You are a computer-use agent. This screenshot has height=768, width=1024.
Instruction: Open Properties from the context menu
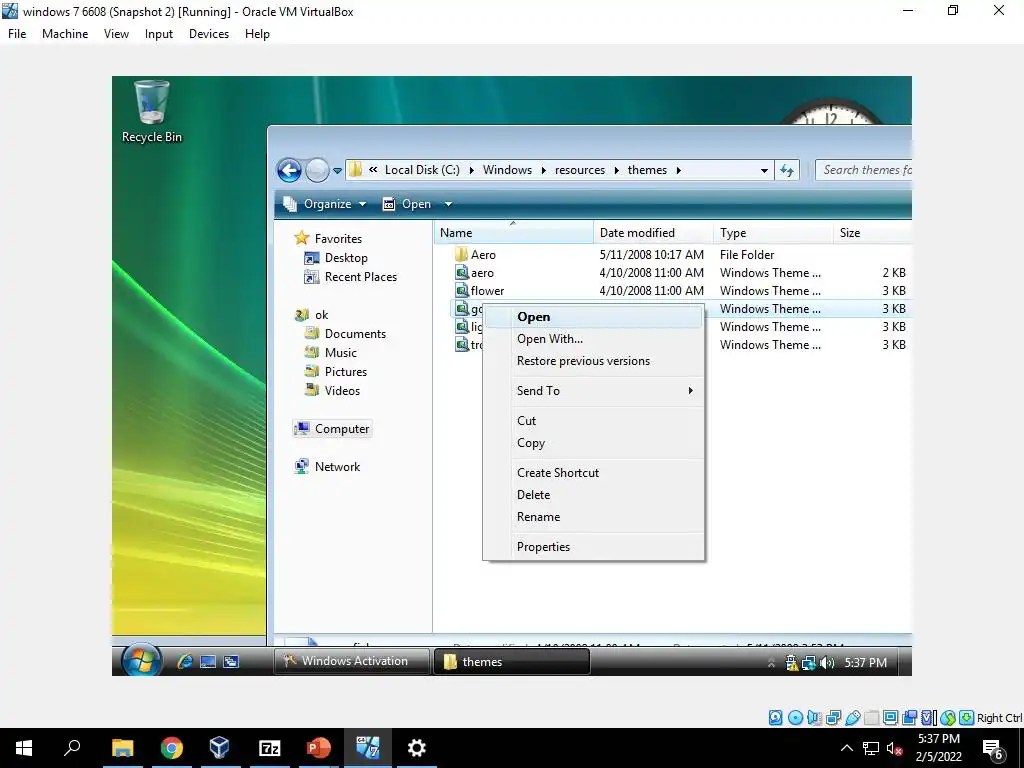(x=593, y=547)
